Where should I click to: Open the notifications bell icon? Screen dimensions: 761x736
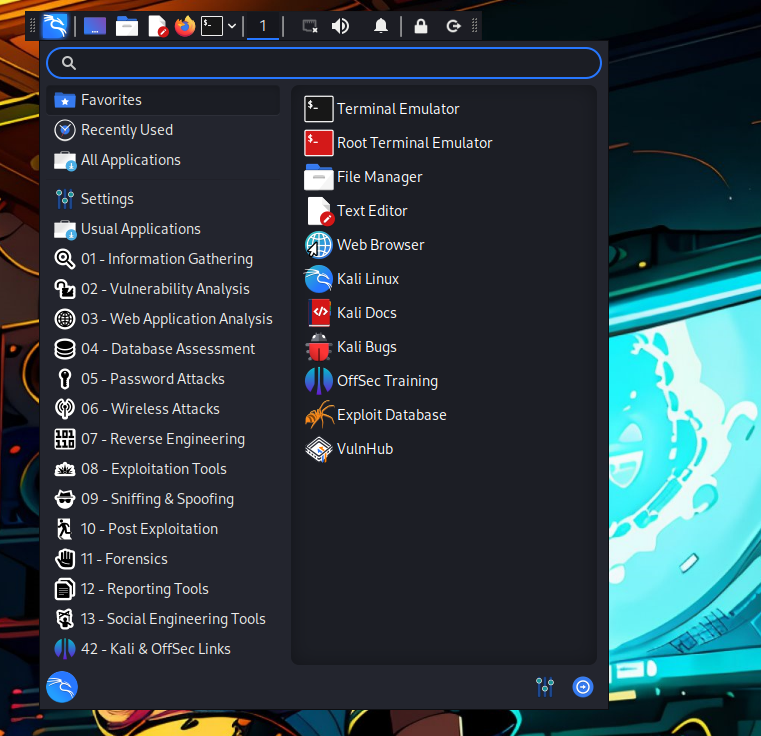[381, 26]
